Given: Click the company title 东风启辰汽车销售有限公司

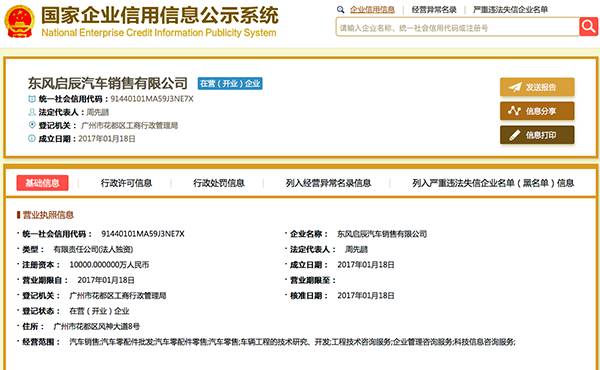Looking at the screenshot, I should (108, 83).
